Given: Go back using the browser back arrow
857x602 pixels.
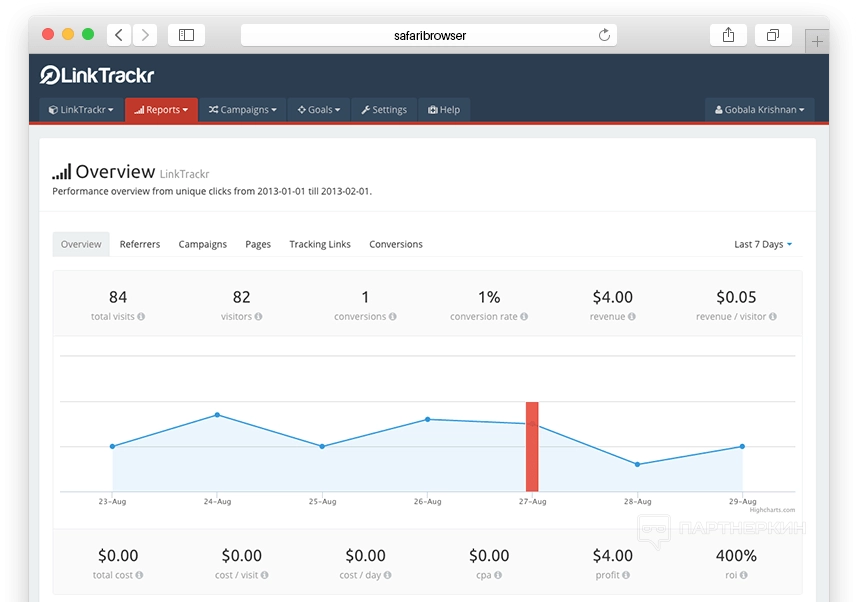Looking at the screenshot, I should 119,35.
